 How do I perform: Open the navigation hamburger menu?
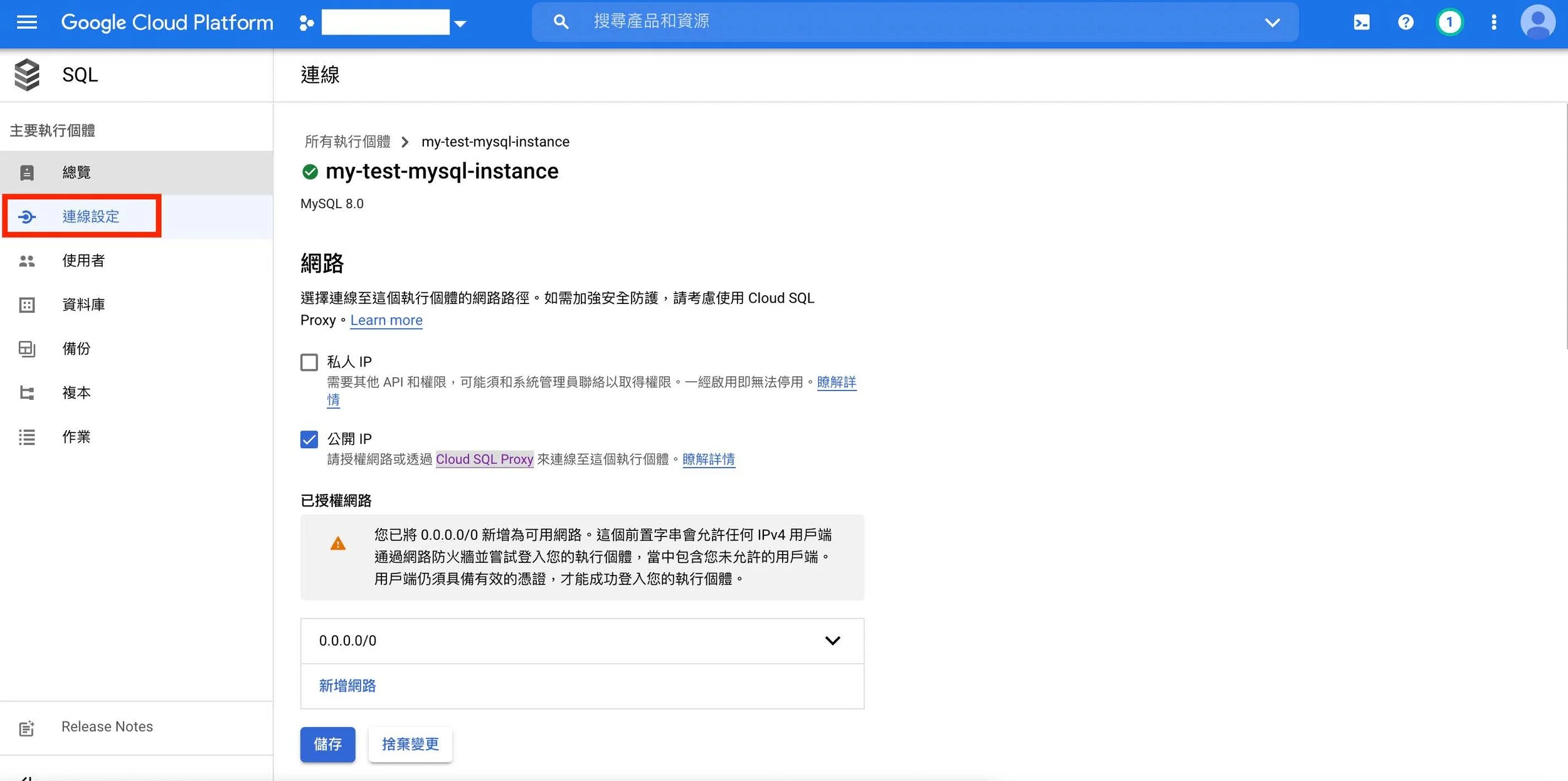pos(26,22)
